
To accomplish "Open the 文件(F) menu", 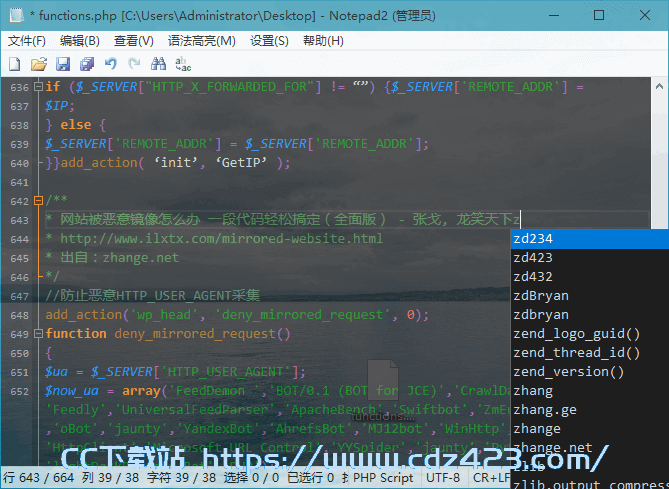I will click(x=26, y=41).
